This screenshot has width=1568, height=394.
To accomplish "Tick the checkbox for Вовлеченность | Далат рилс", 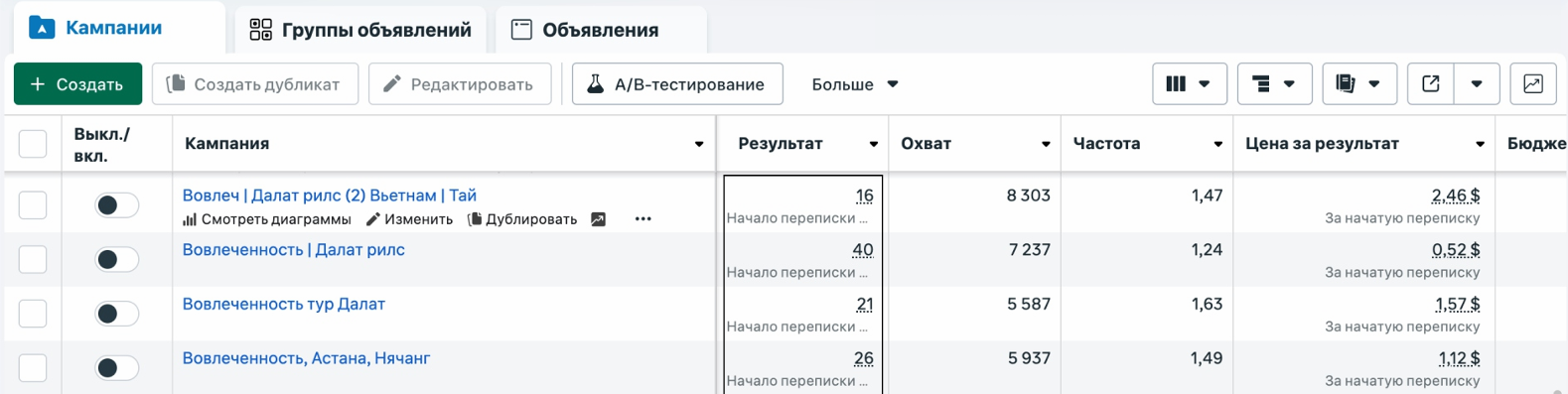I will [x=33, y=259].
